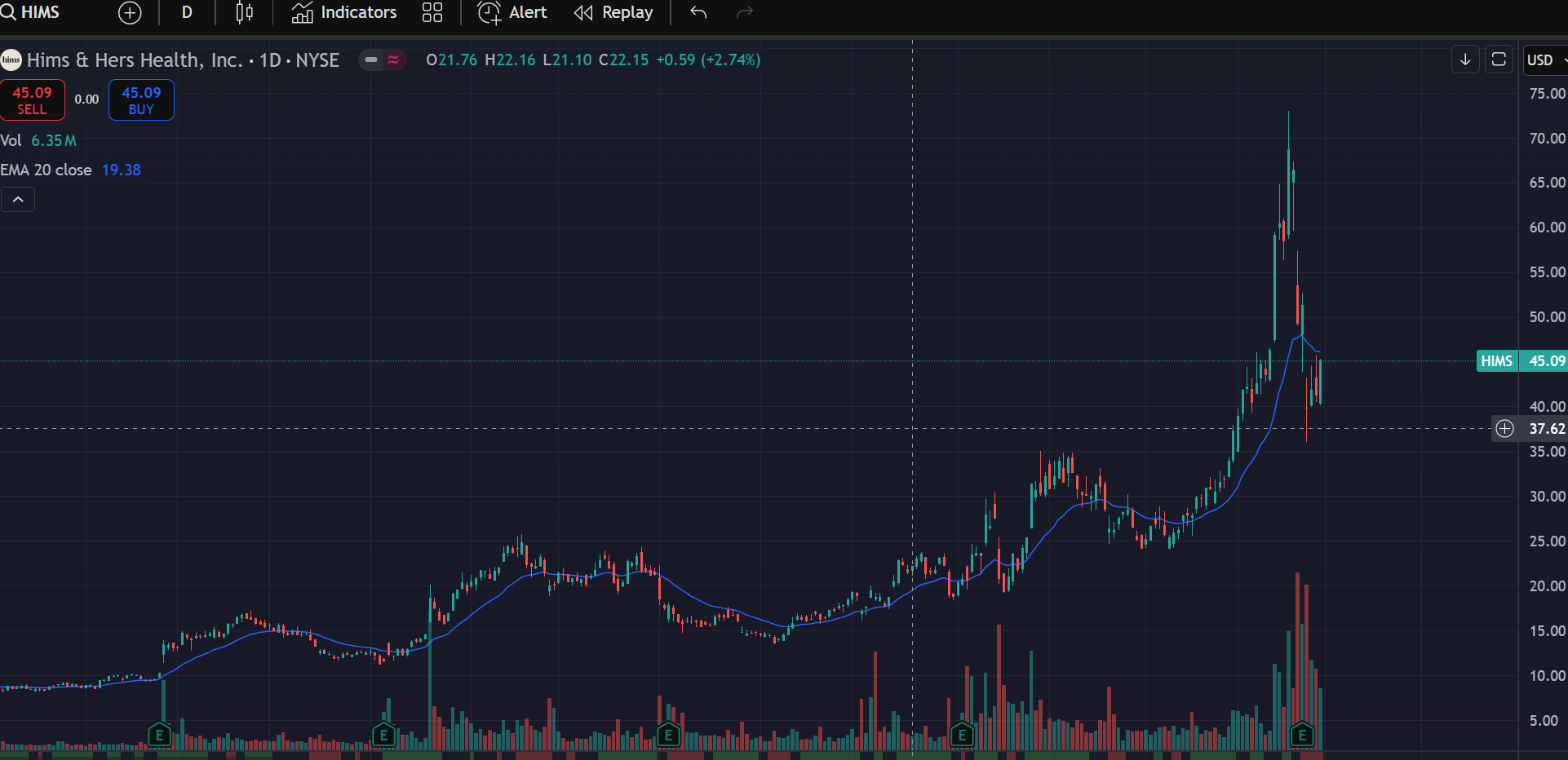
Task: Change candlestick chart style icon
Action: 244,13
